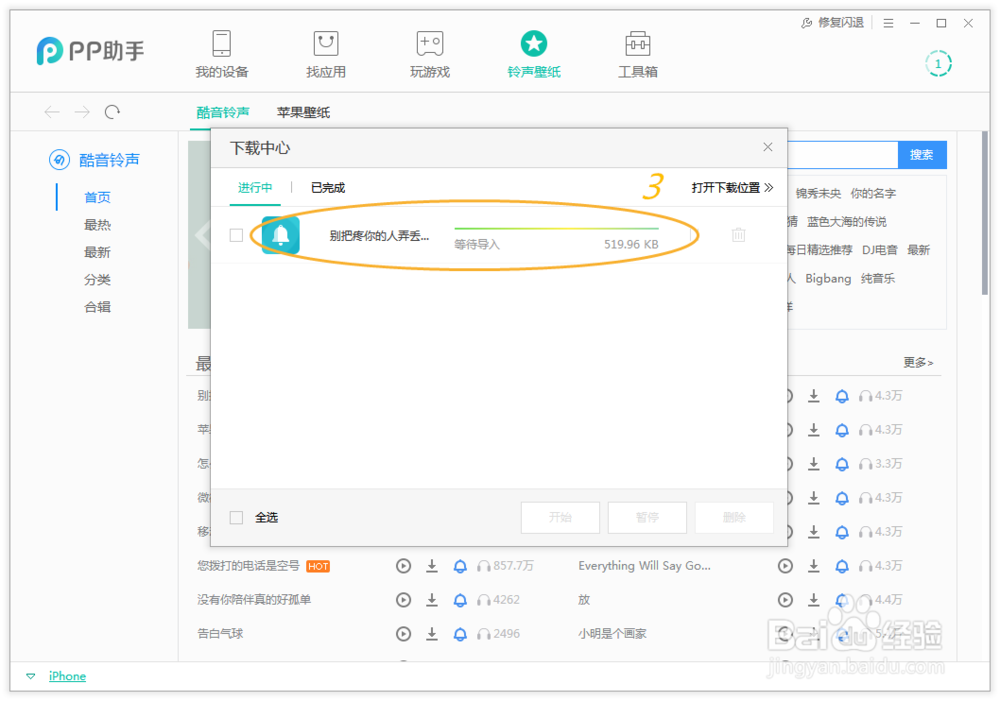
Task: Click the main page vertical scrollbar
Action: 985,214
